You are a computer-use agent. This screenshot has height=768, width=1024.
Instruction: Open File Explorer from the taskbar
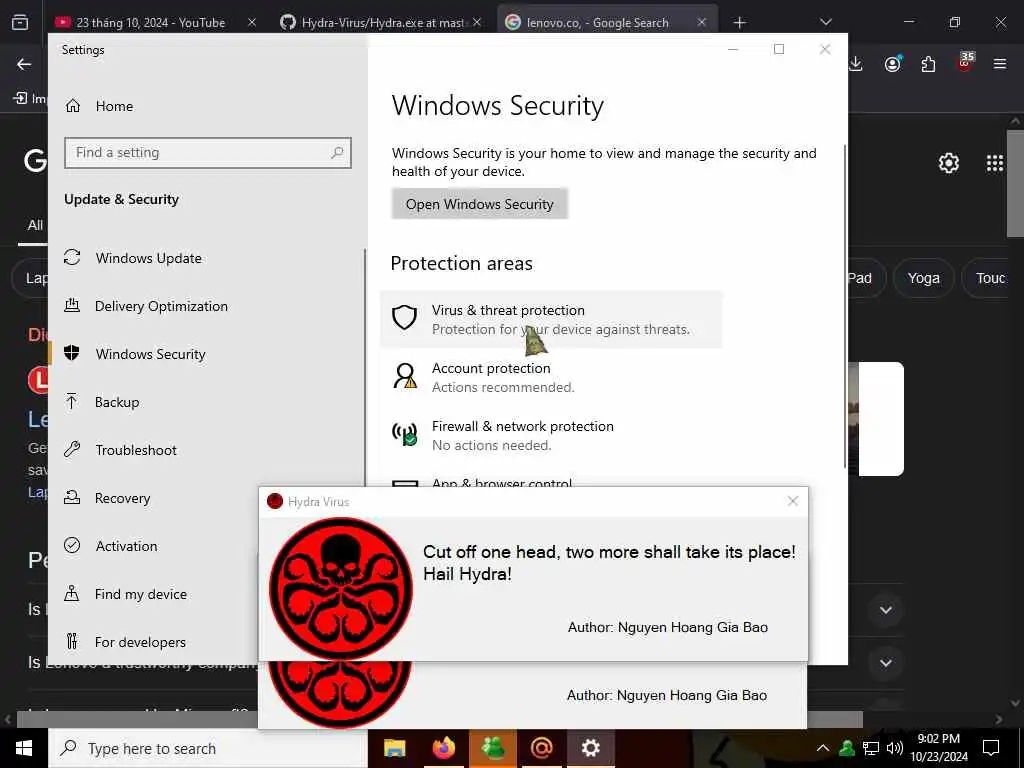click(x=394, y=748)
